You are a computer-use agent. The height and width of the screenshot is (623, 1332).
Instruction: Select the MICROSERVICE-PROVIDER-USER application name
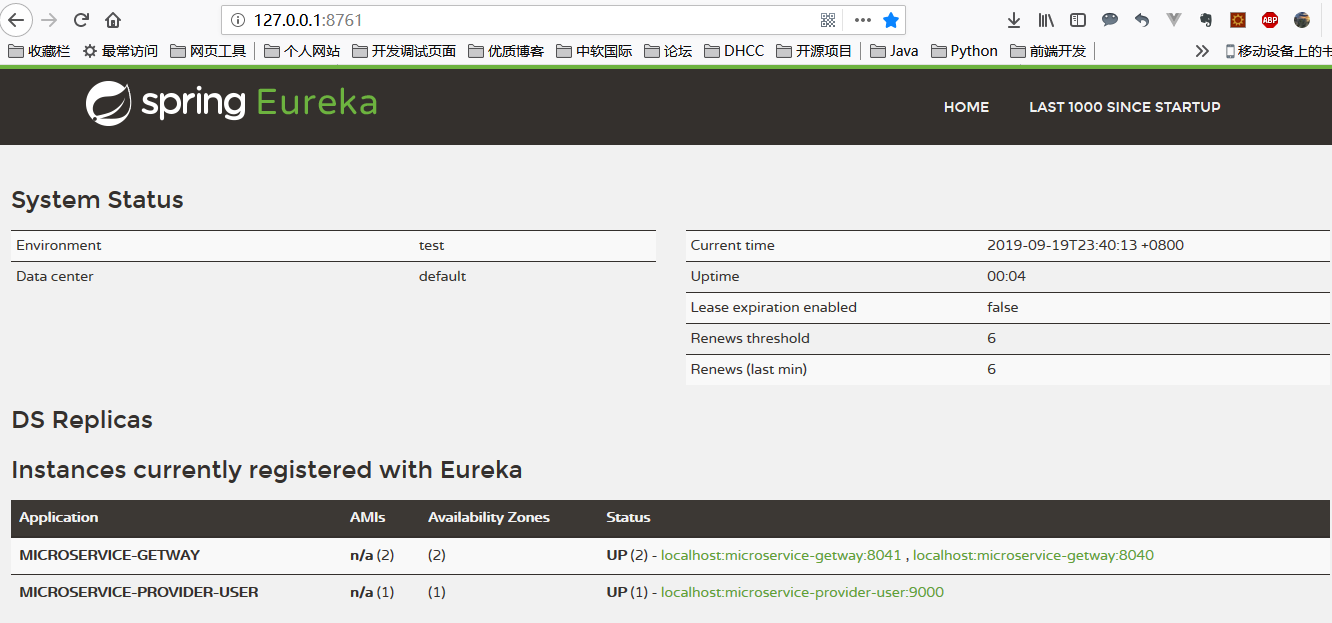(139, 592)
